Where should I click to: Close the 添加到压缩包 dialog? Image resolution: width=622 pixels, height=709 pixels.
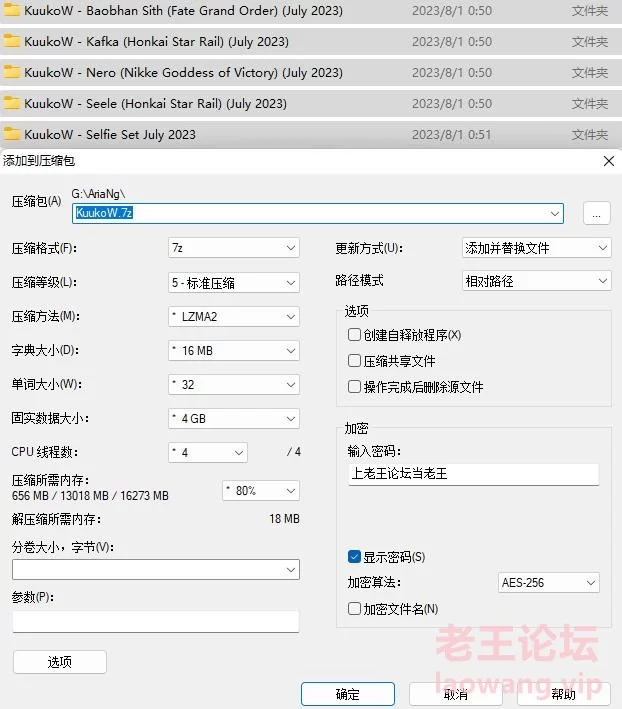pyautogui.click(x=609, y=161)
